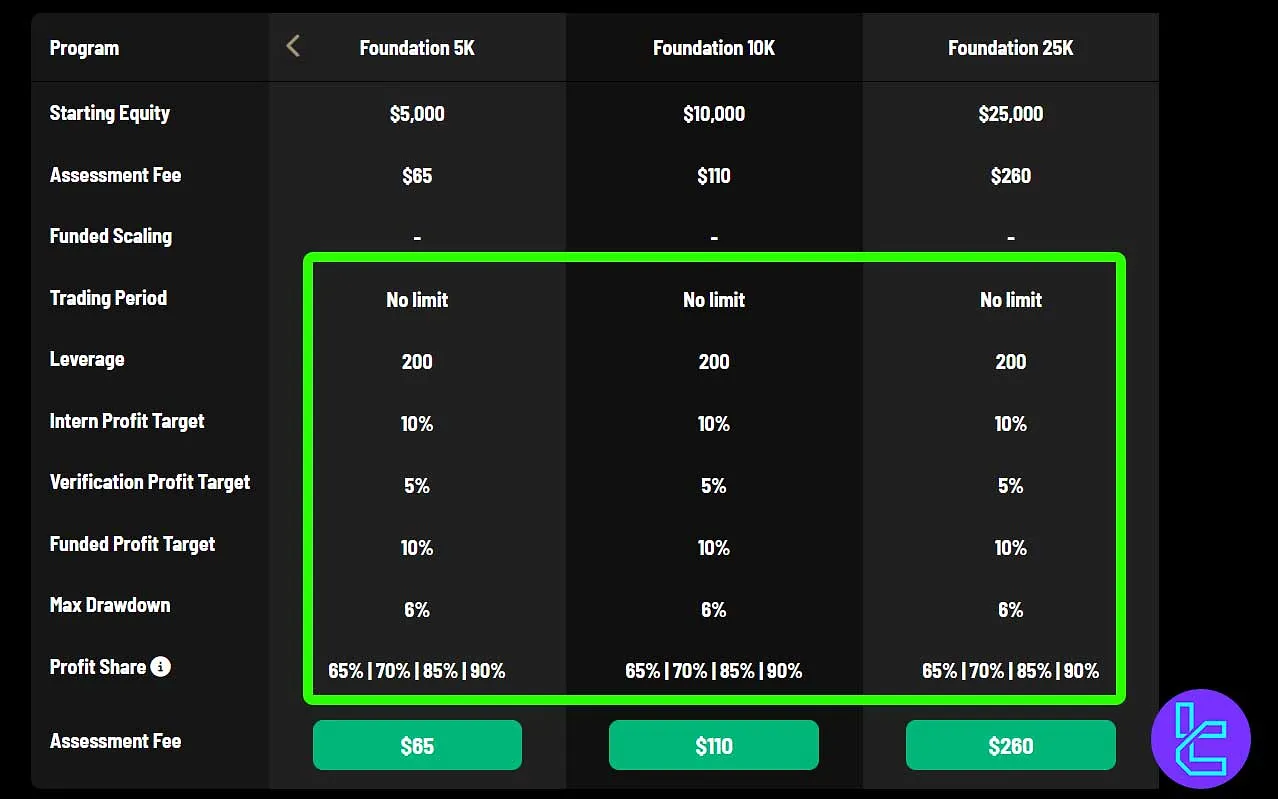
Task: Select the Leverage value 200 under Foundation 10K
Action: tap(713, 361)
